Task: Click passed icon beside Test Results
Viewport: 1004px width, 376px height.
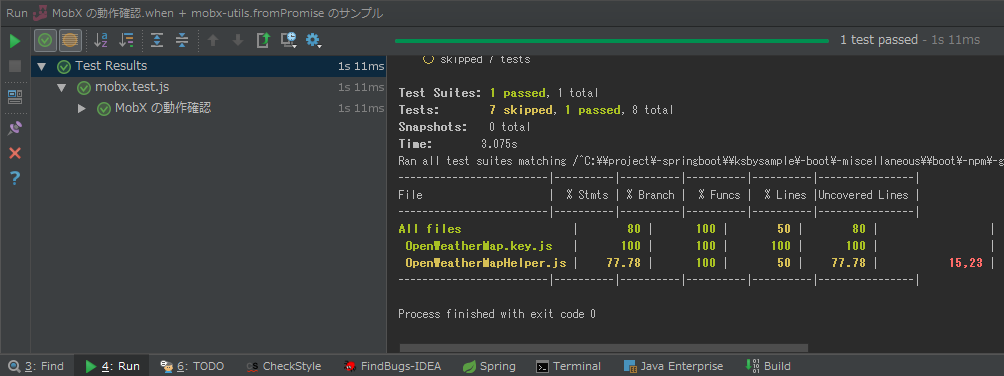Action: (63, 67)
